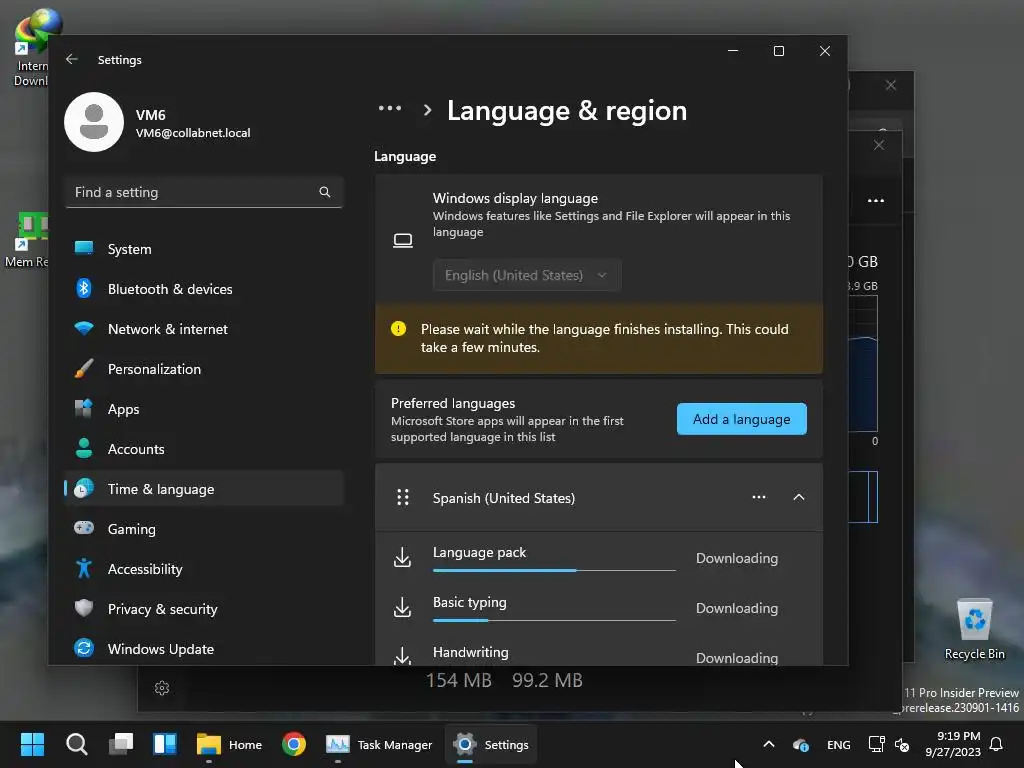Click the Downloading status for Language pack
Screen dimensions: 1024x768
click(x=737, y=558)
